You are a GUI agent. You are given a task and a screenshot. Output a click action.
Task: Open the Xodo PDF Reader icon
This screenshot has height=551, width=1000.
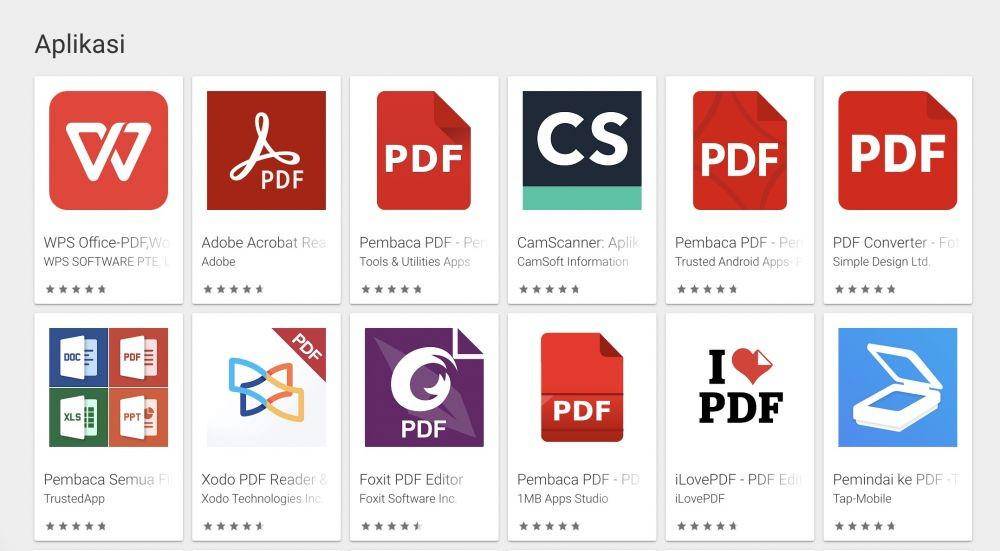[266, 387]
